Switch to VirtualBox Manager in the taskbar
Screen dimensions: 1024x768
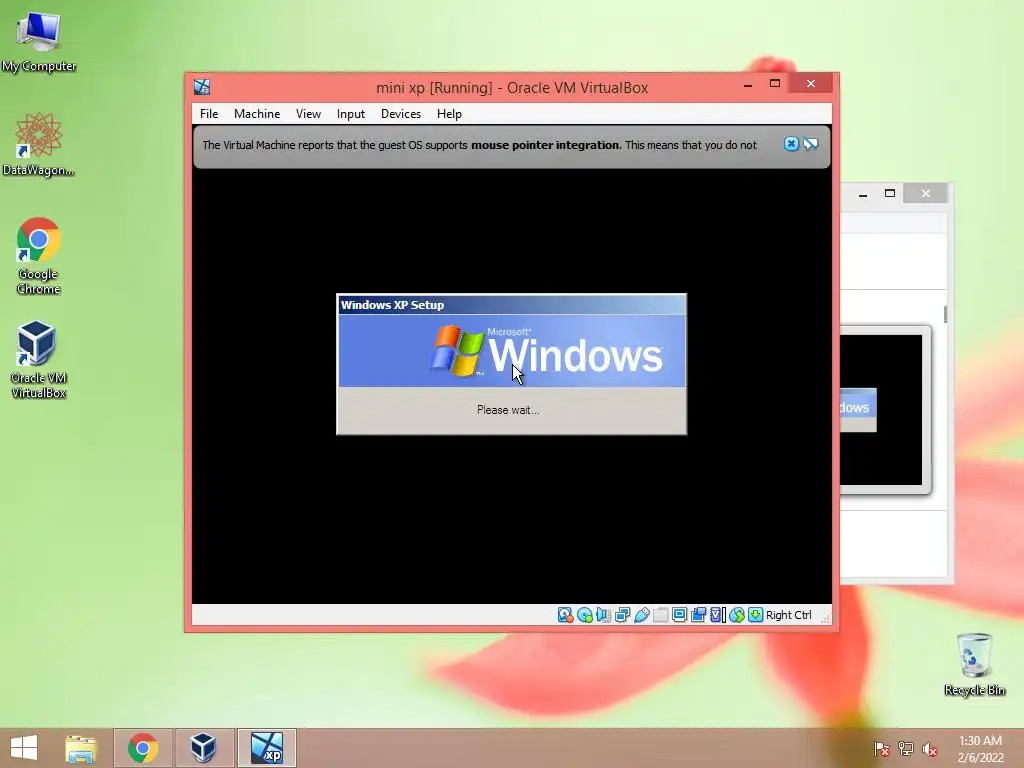[203, 748]
